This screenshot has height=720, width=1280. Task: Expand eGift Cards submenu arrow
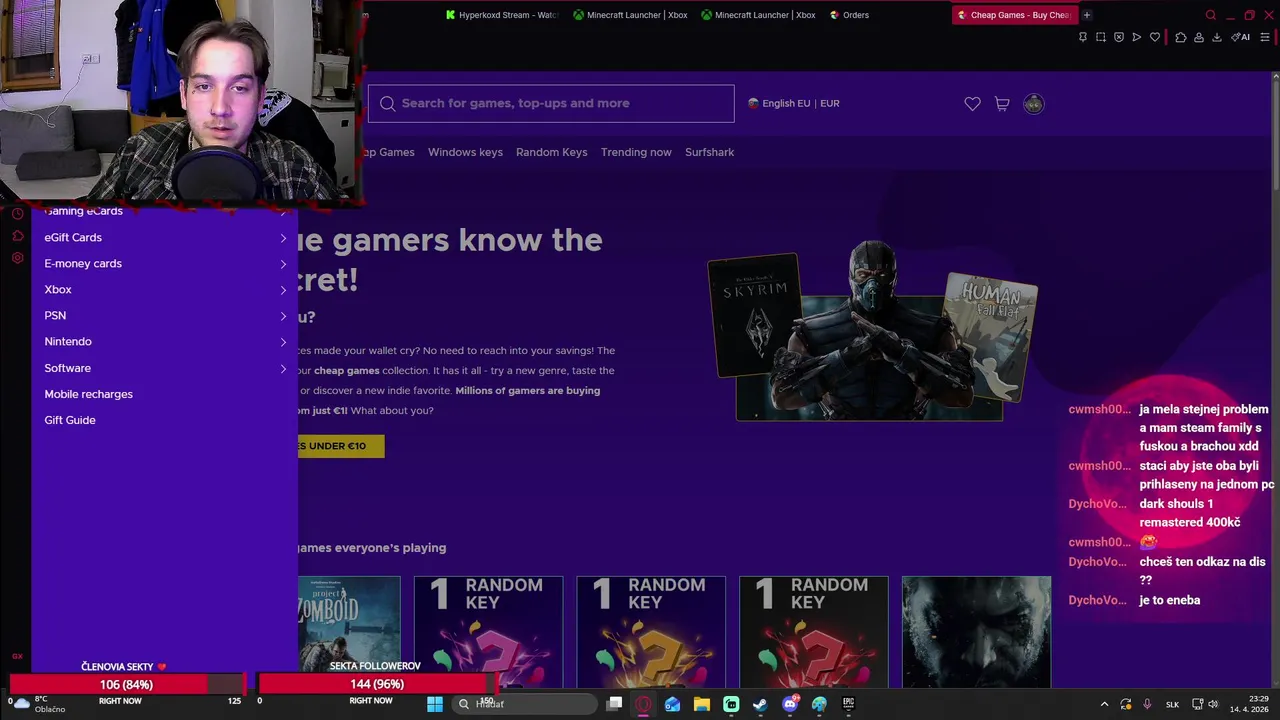pyautogui.click(x=283, y=238)
